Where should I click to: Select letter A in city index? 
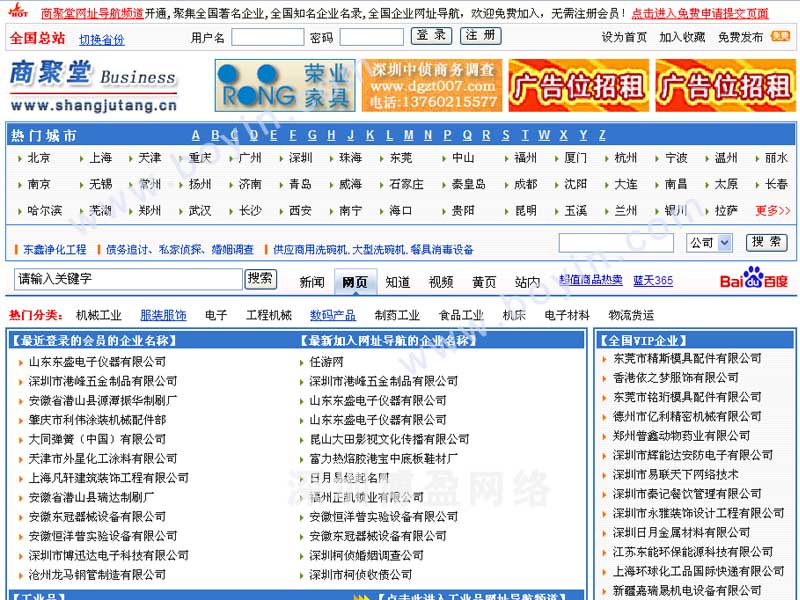(196, 135)
